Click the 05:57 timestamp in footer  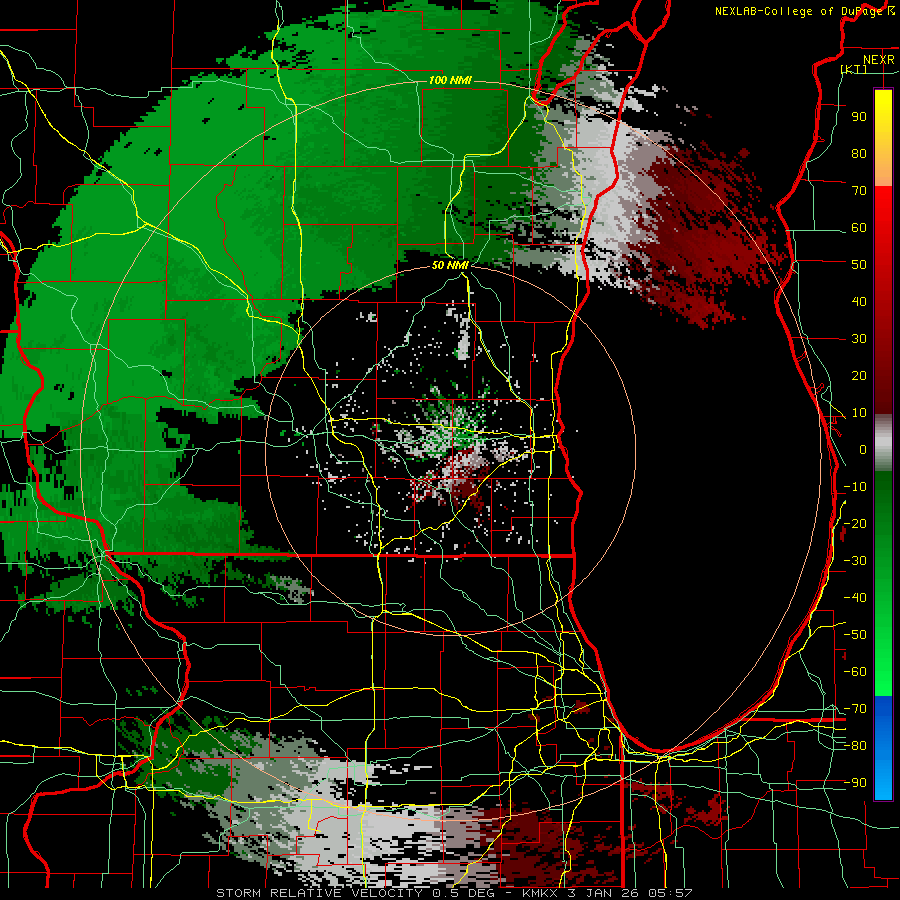point(670,893)
